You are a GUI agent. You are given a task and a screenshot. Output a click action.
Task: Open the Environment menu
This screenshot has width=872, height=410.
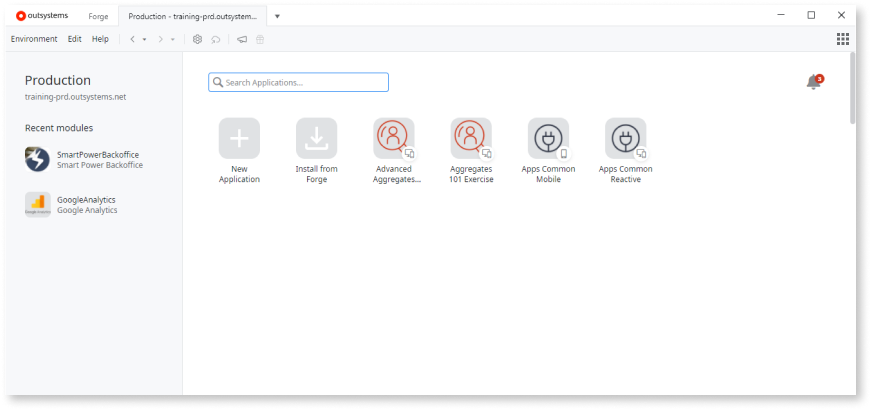pyautogui.click(x=34, y=39)
